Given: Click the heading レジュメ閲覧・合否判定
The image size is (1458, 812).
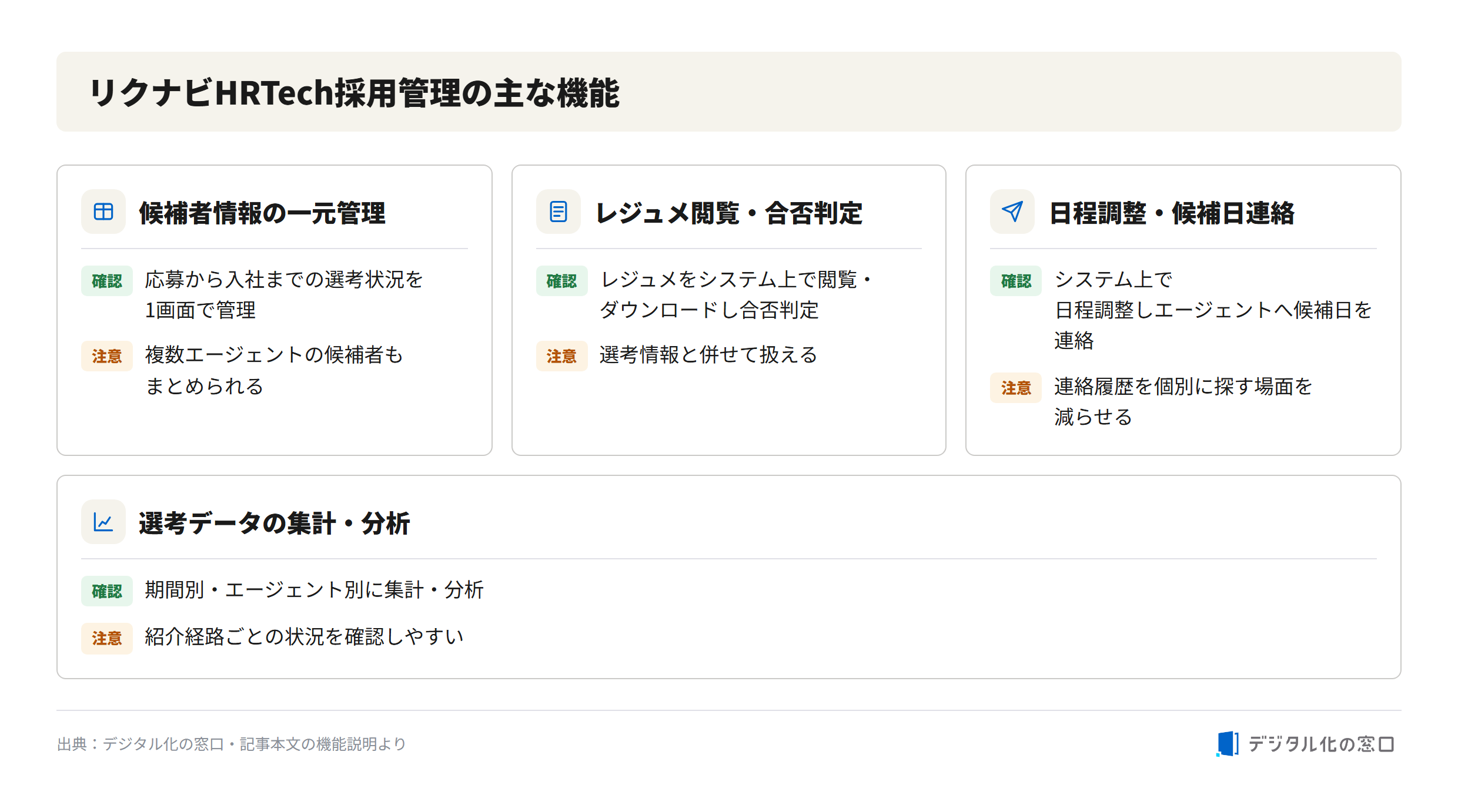Looking at the screenshot, I should point(729,213).
